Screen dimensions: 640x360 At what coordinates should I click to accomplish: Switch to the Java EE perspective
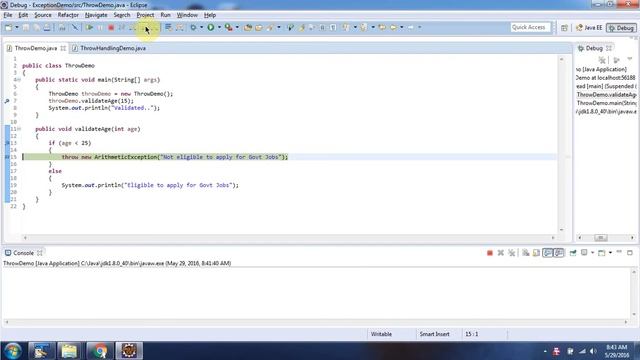[589, 28]
